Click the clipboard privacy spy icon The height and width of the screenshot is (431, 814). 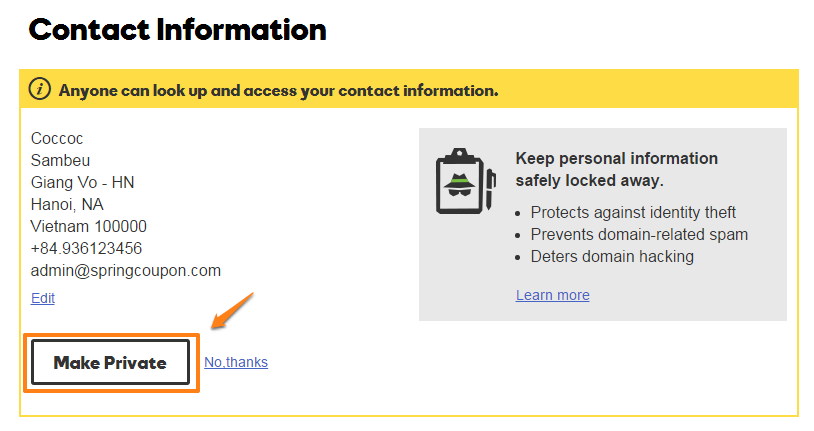click(466, 181)
